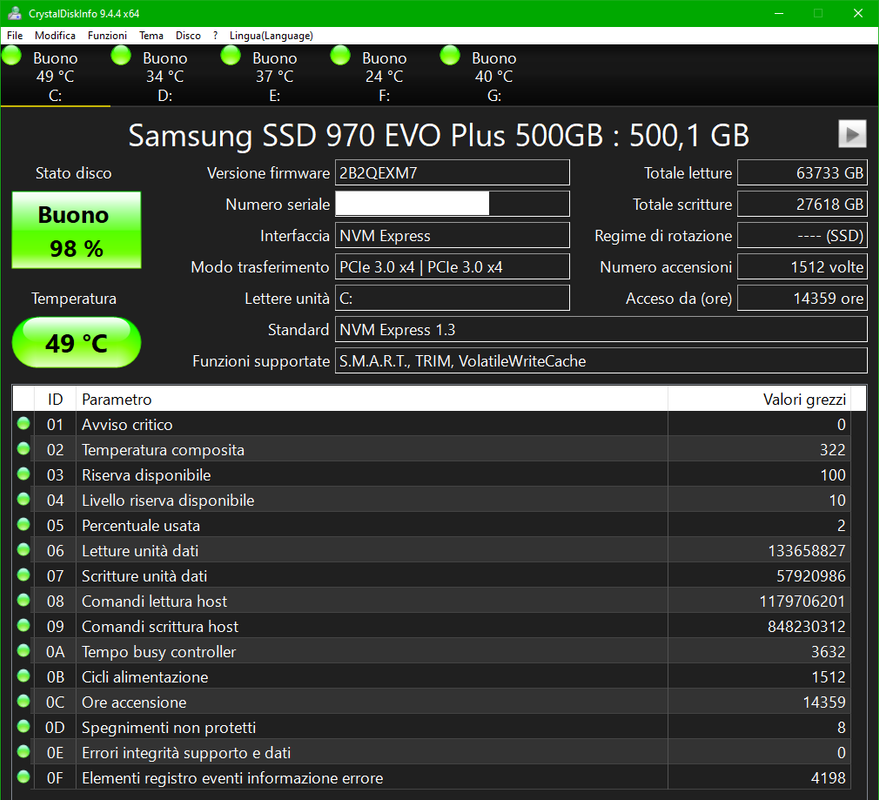The image size is (879, 800).
Task: Click the Buono 98 % health status button
Action: (76, 230)
